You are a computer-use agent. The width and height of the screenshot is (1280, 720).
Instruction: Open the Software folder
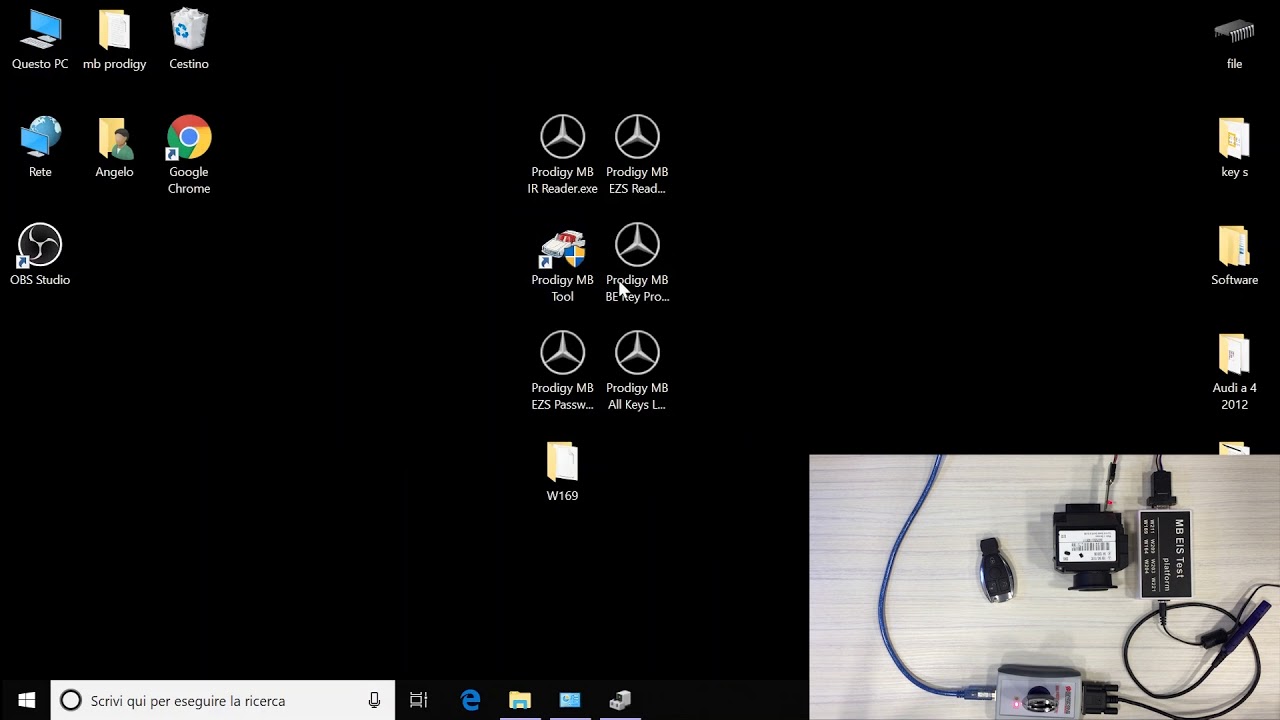(1234, 256)
